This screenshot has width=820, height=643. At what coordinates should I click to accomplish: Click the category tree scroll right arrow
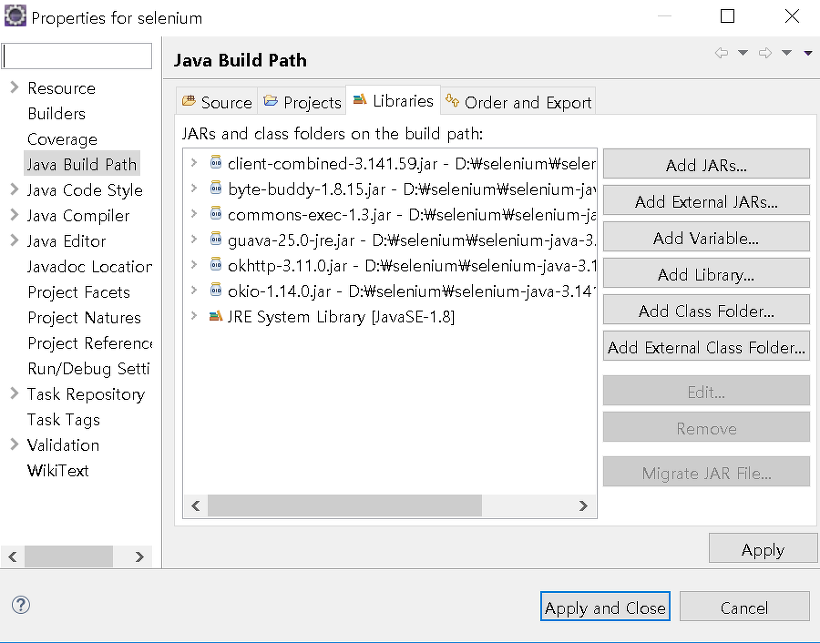tap(139, 557)
